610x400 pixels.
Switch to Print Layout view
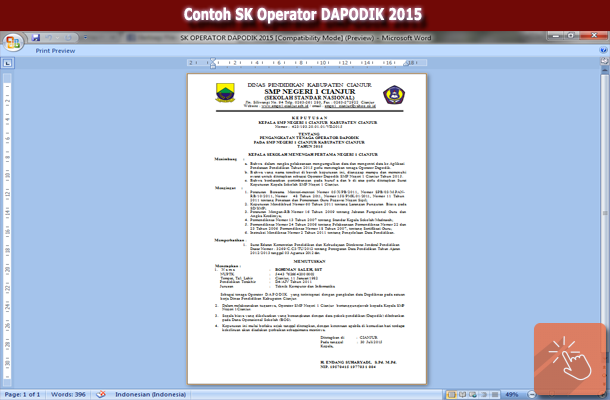452,395
